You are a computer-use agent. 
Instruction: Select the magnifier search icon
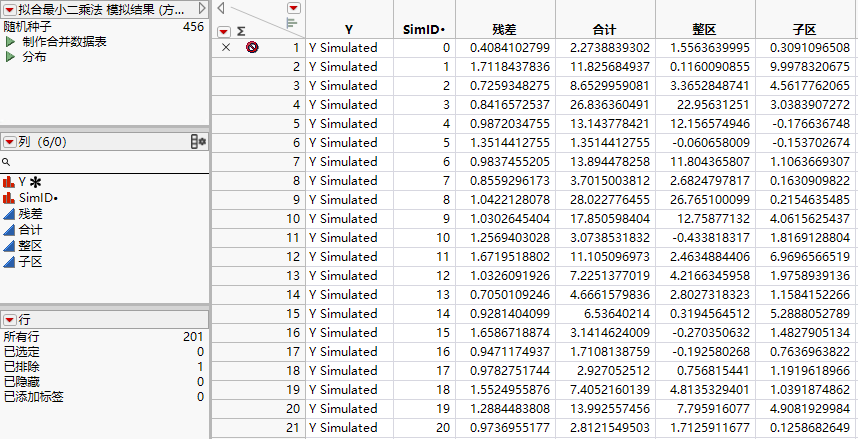6,163
